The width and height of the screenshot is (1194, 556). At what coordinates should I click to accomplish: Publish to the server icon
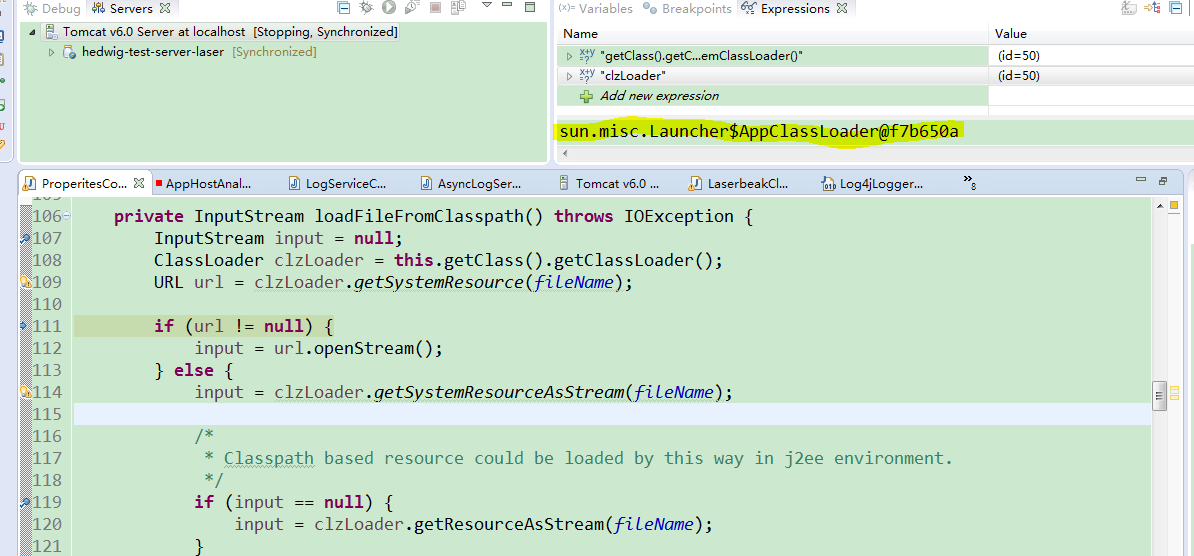[x=458, y=8]
